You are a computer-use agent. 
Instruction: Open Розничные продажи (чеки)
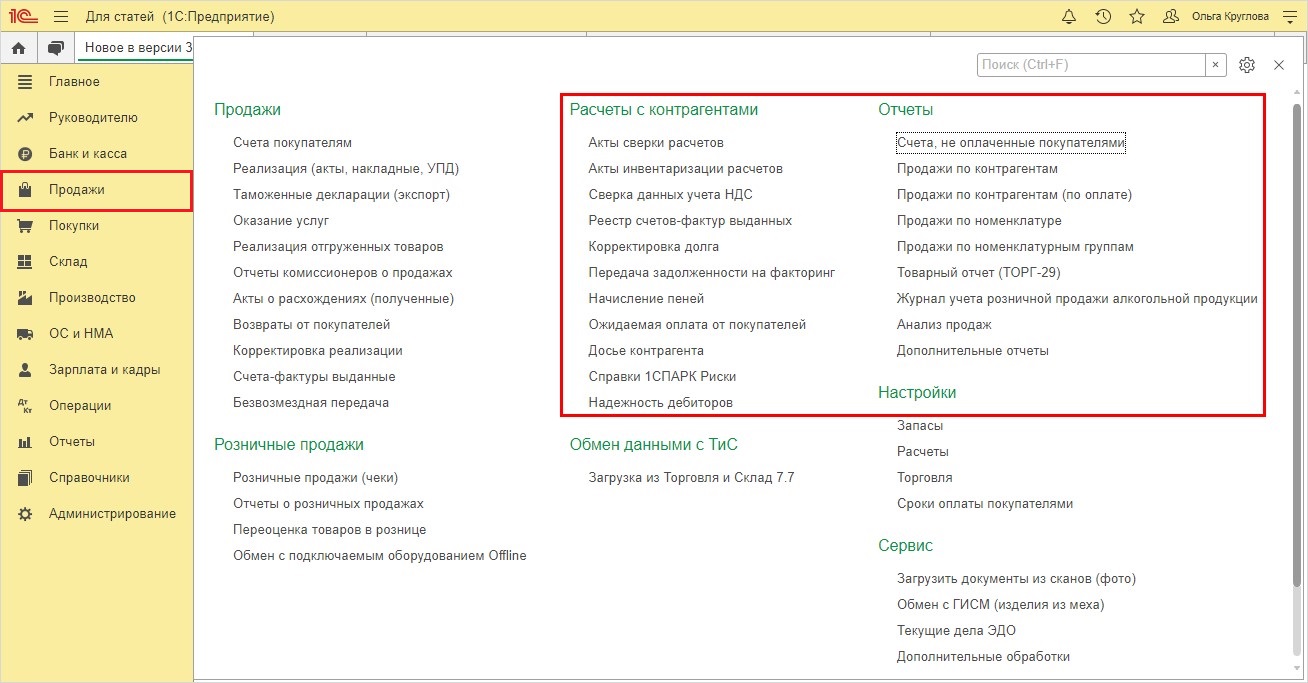click(315, 478)
